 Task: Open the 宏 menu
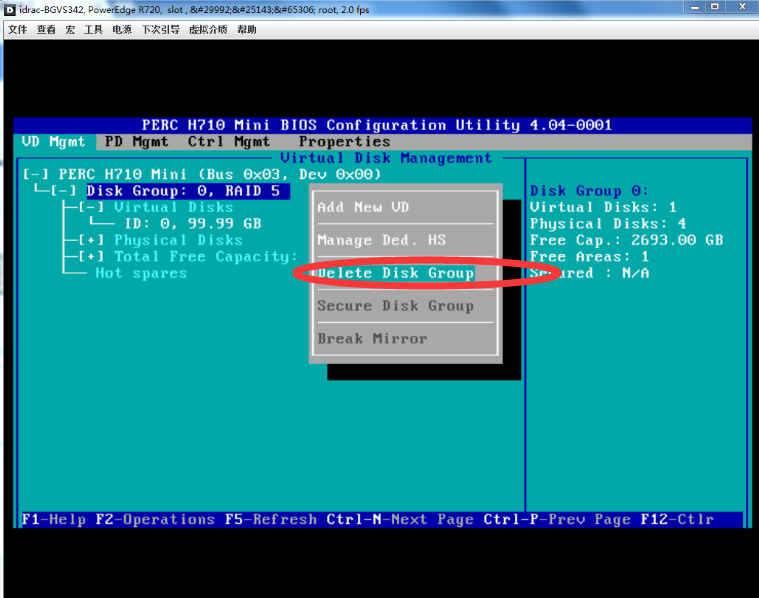pyautogui.click(x=70, y=30)
